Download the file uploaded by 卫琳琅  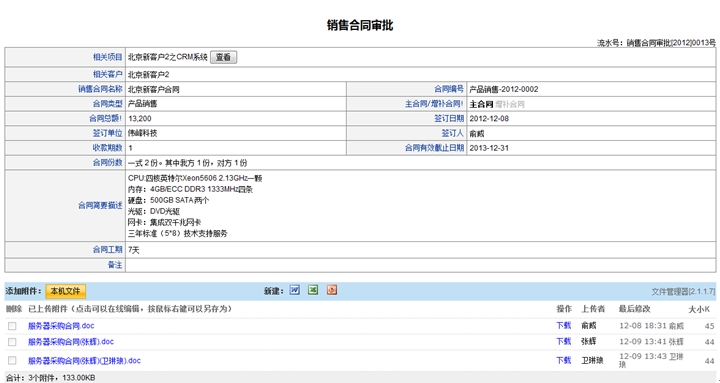point(563,360)
